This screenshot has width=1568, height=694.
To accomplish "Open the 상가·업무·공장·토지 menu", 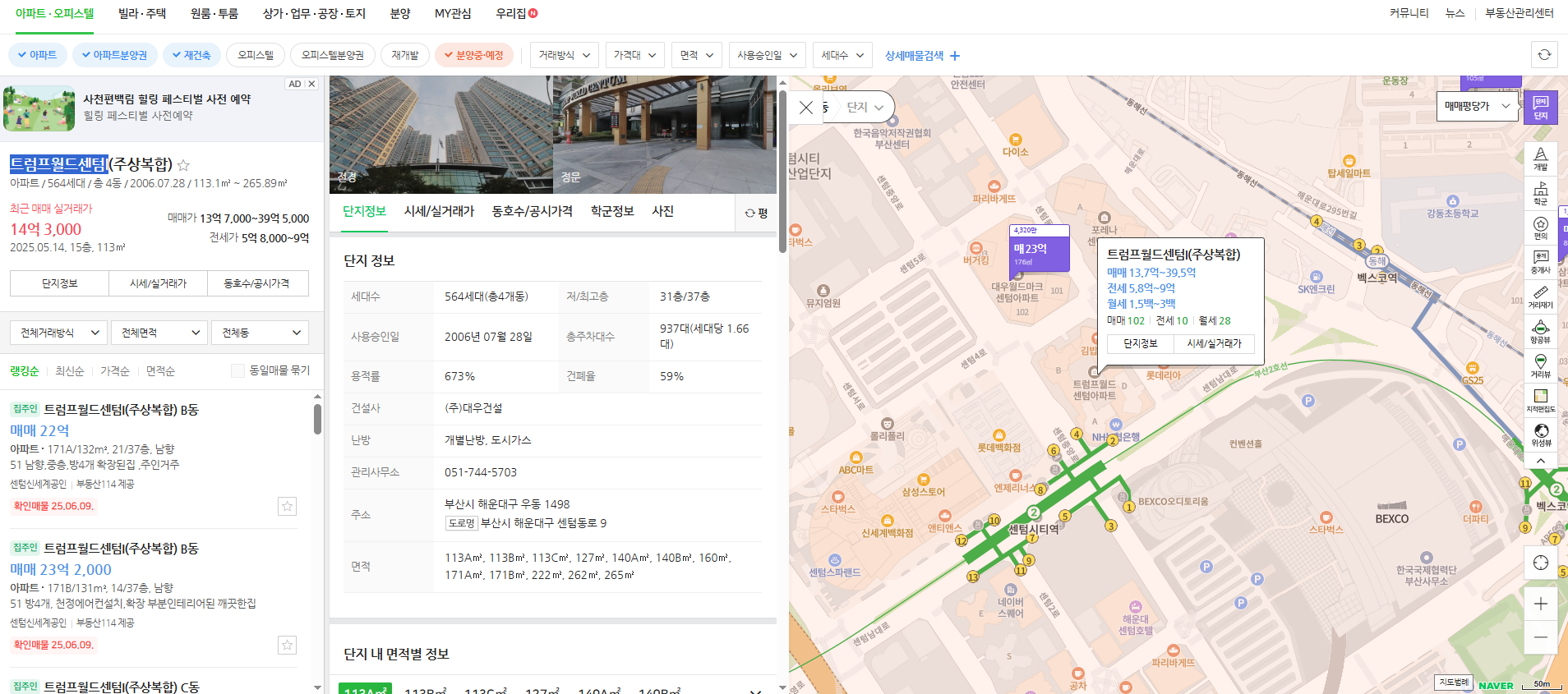I will point(314,13).
